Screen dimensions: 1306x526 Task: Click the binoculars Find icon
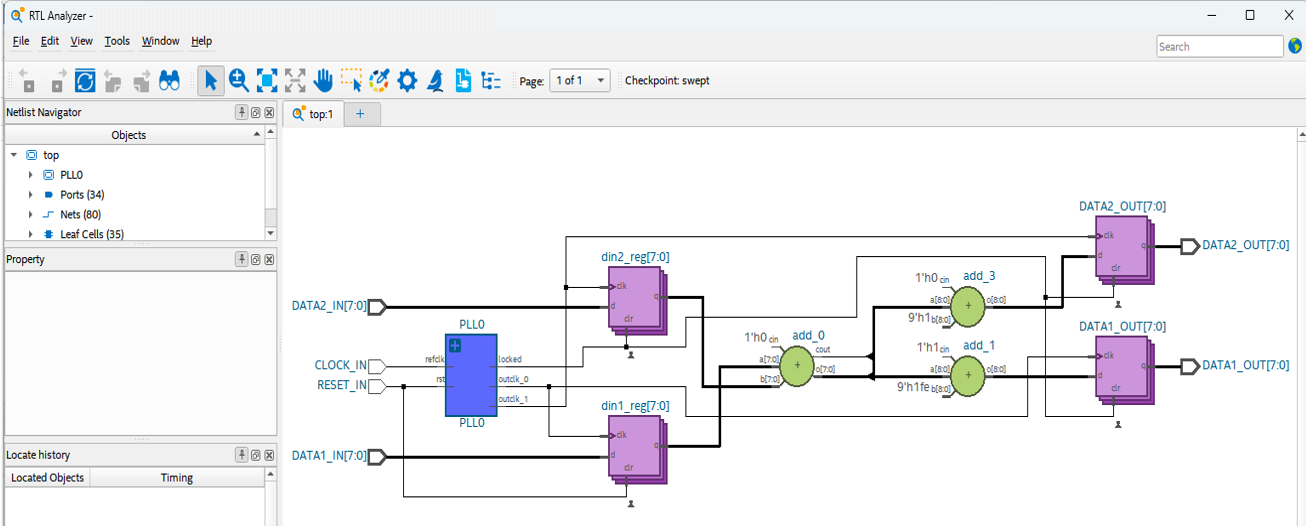(x=169, y=81)
